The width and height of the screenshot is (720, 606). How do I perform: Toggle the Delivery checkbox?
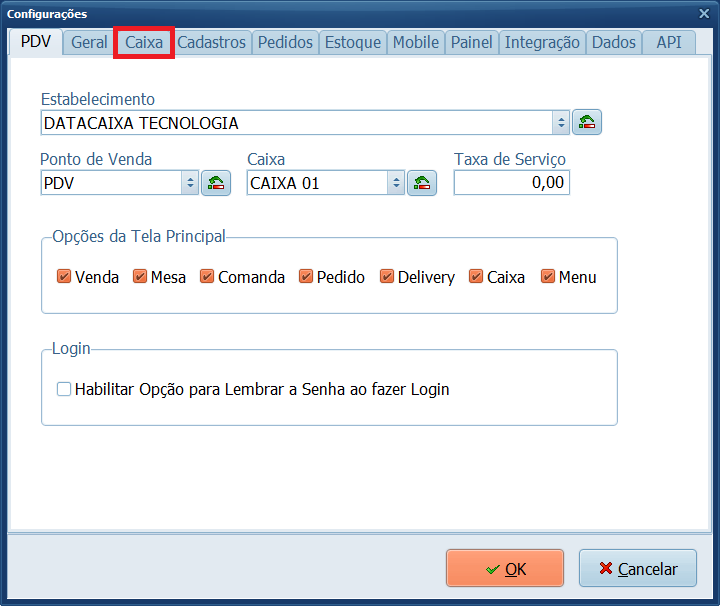(x=387, y=277)
